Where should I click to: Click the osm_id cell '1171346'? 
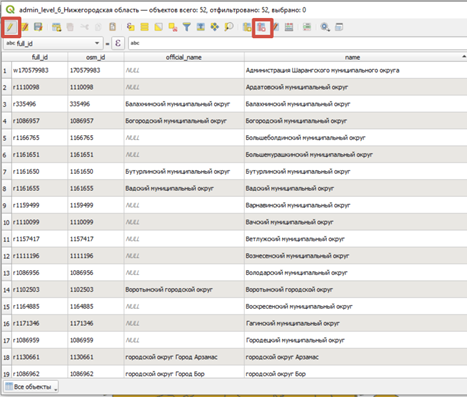pyautogui.click(x=96, y=323)
